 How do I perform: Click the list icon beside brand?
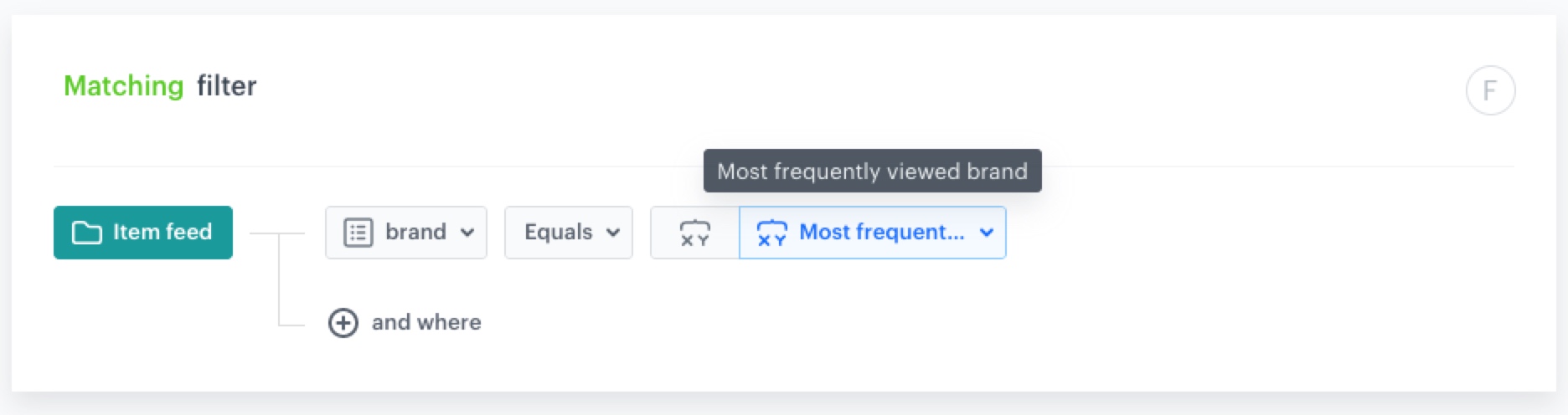tap(358, 233)
